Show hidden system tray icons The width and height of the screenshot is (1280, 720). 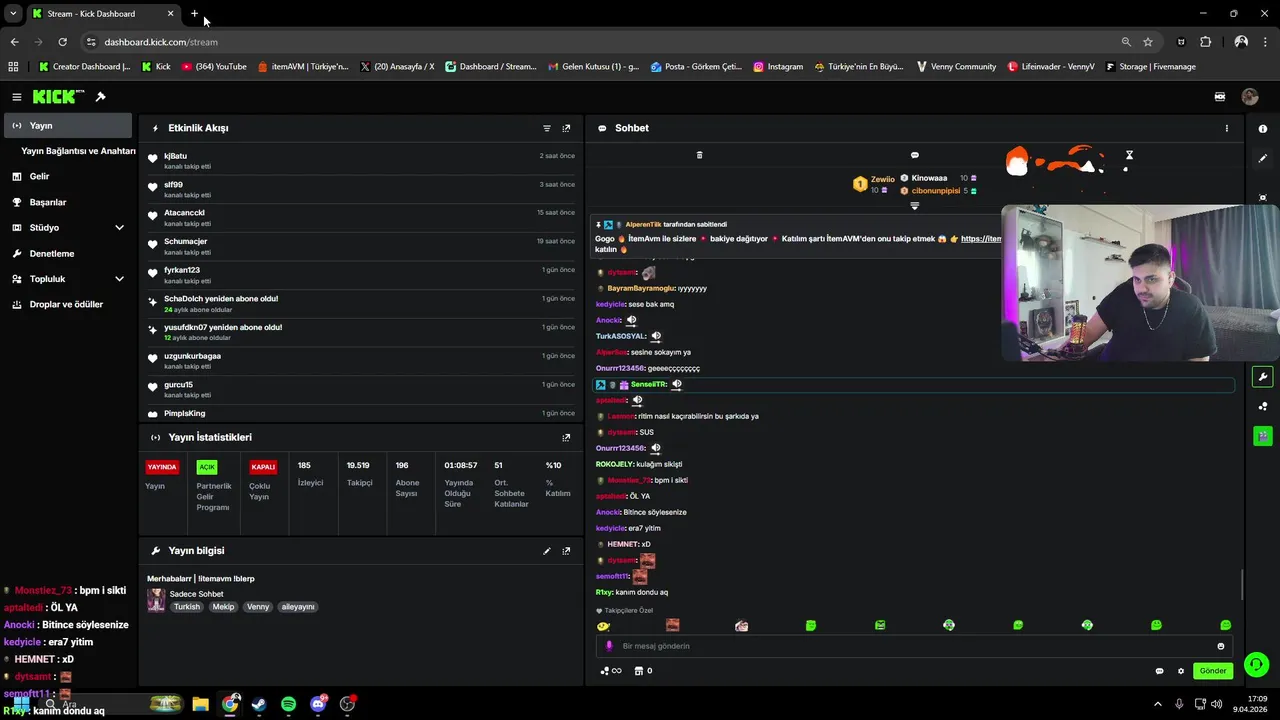pos(1158,704)
